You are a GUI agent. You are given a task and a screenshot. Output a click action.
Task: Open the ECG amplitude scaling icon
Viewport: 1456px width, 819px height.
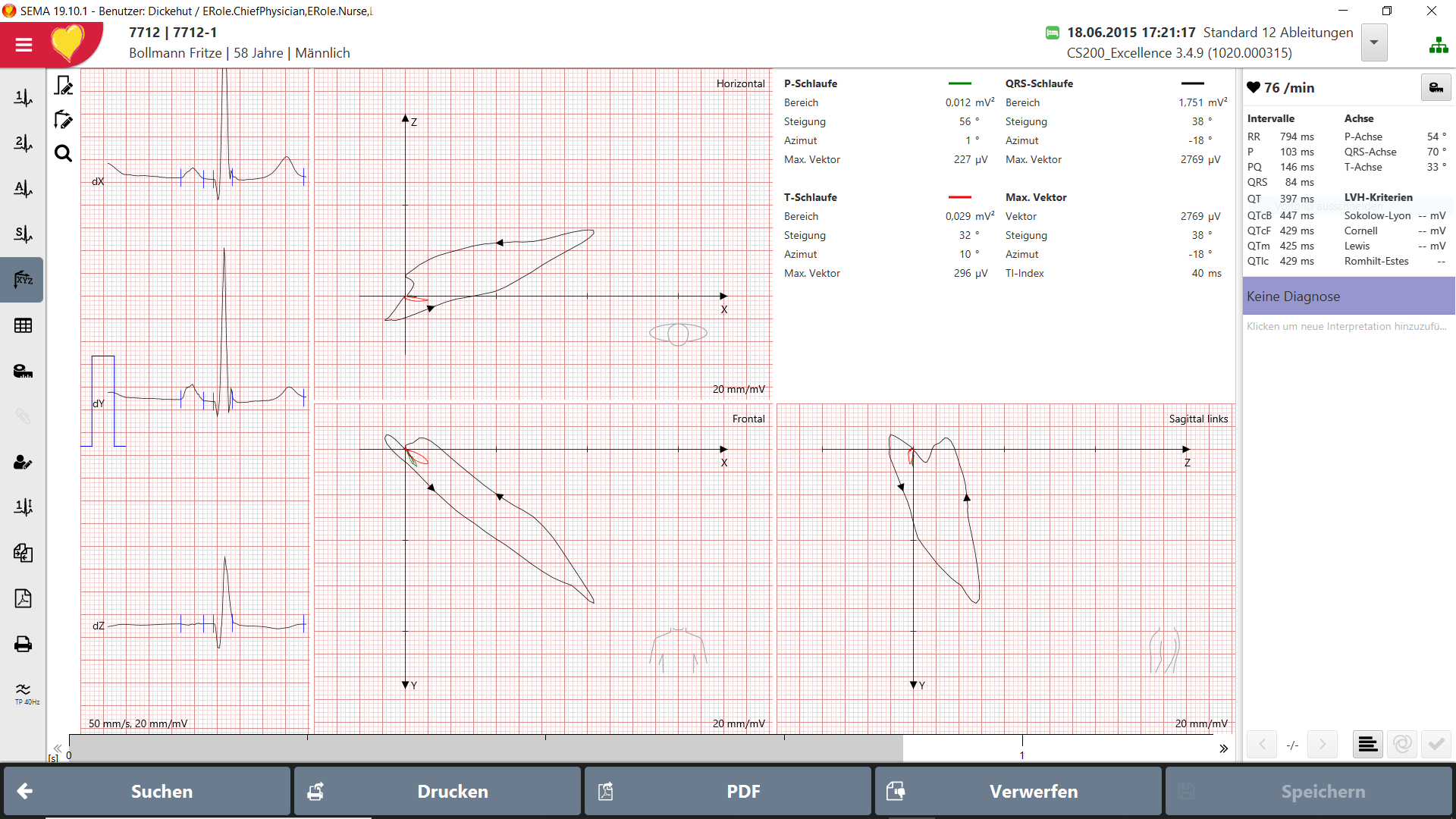[x=23, y=507]
